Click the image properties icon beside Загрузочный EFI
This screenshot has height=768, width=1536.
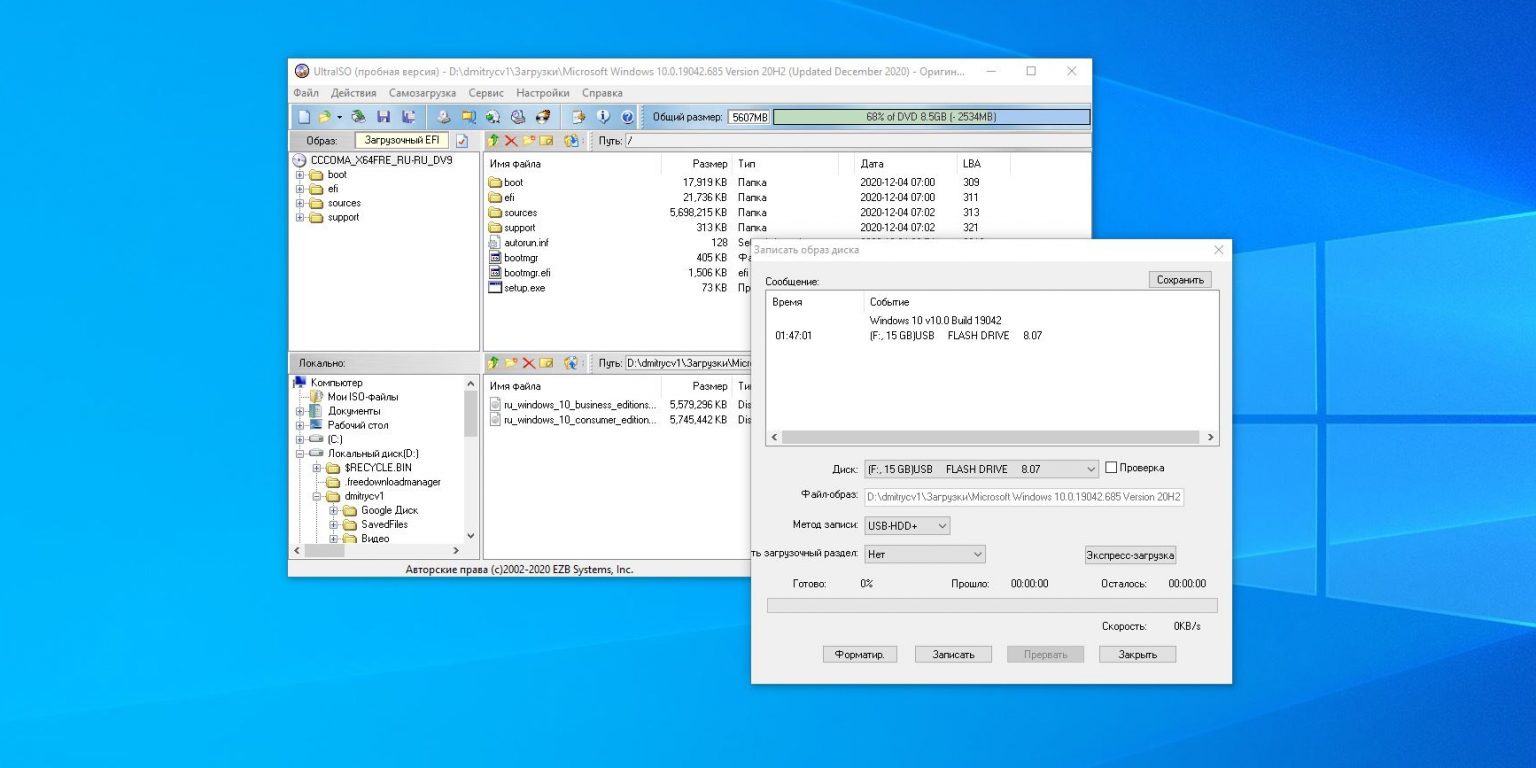click(462, 141)
